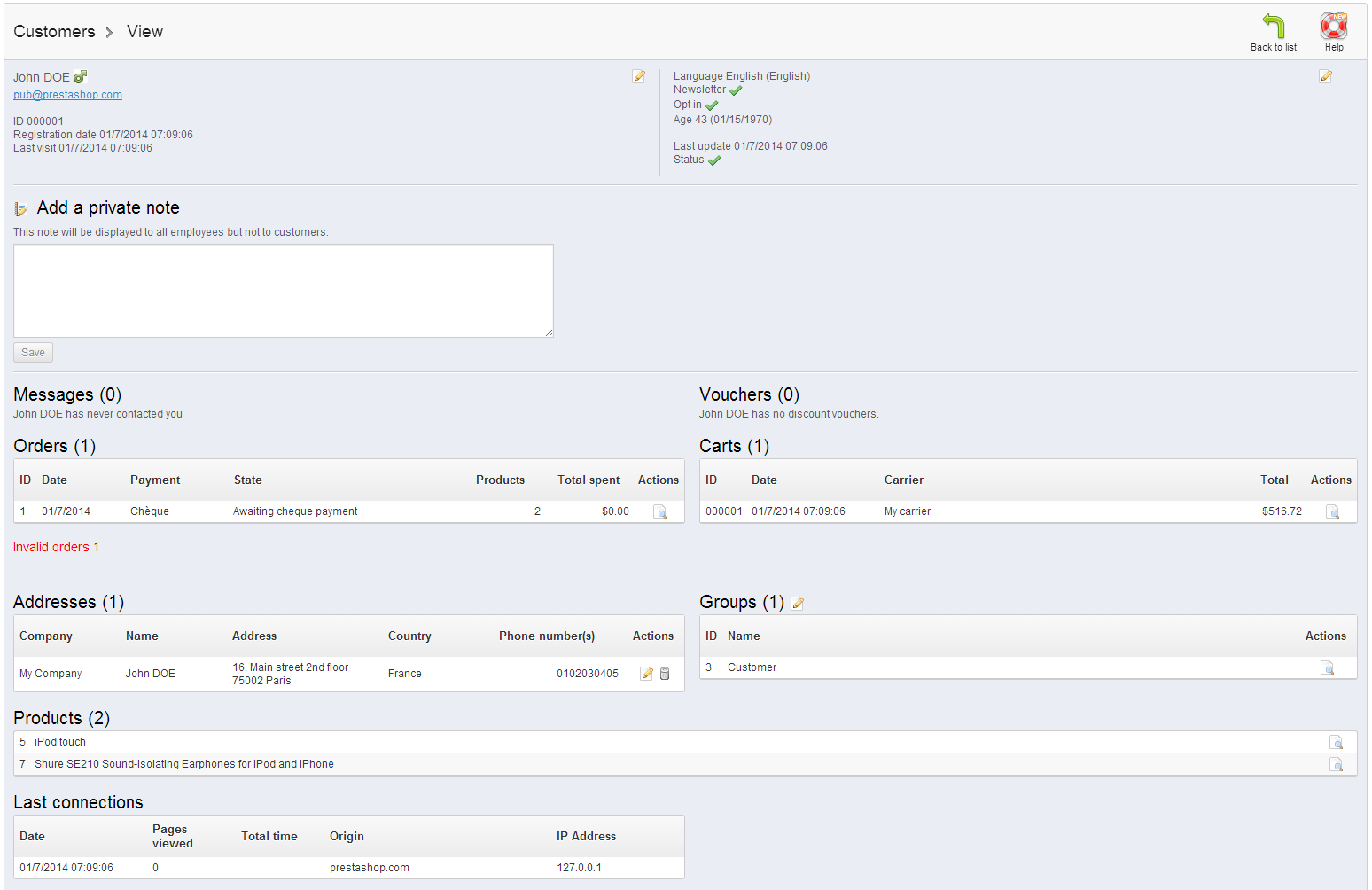View order 1 details magnifier icon
This screenshot has width=1372, height=890.
tap(659, 511)
